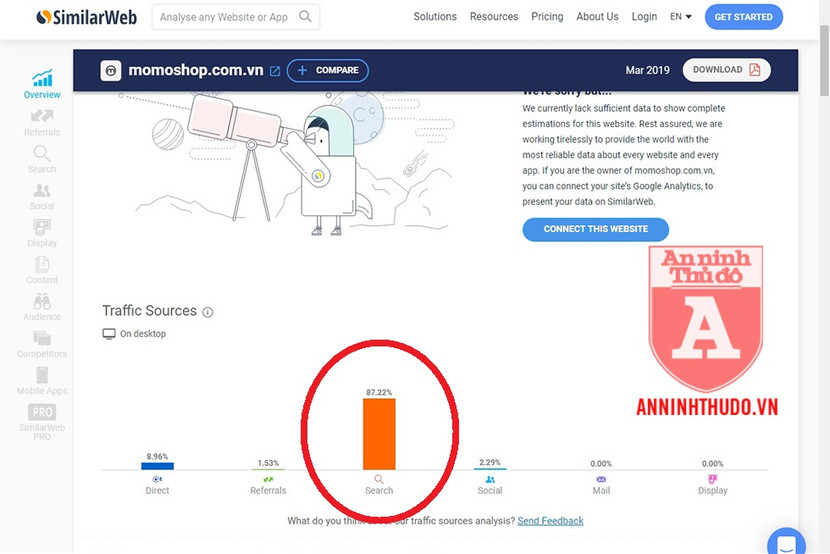Screen dimensions: 830x554
Task: Click Connect This Website button
Action: [x=596, y=229]
